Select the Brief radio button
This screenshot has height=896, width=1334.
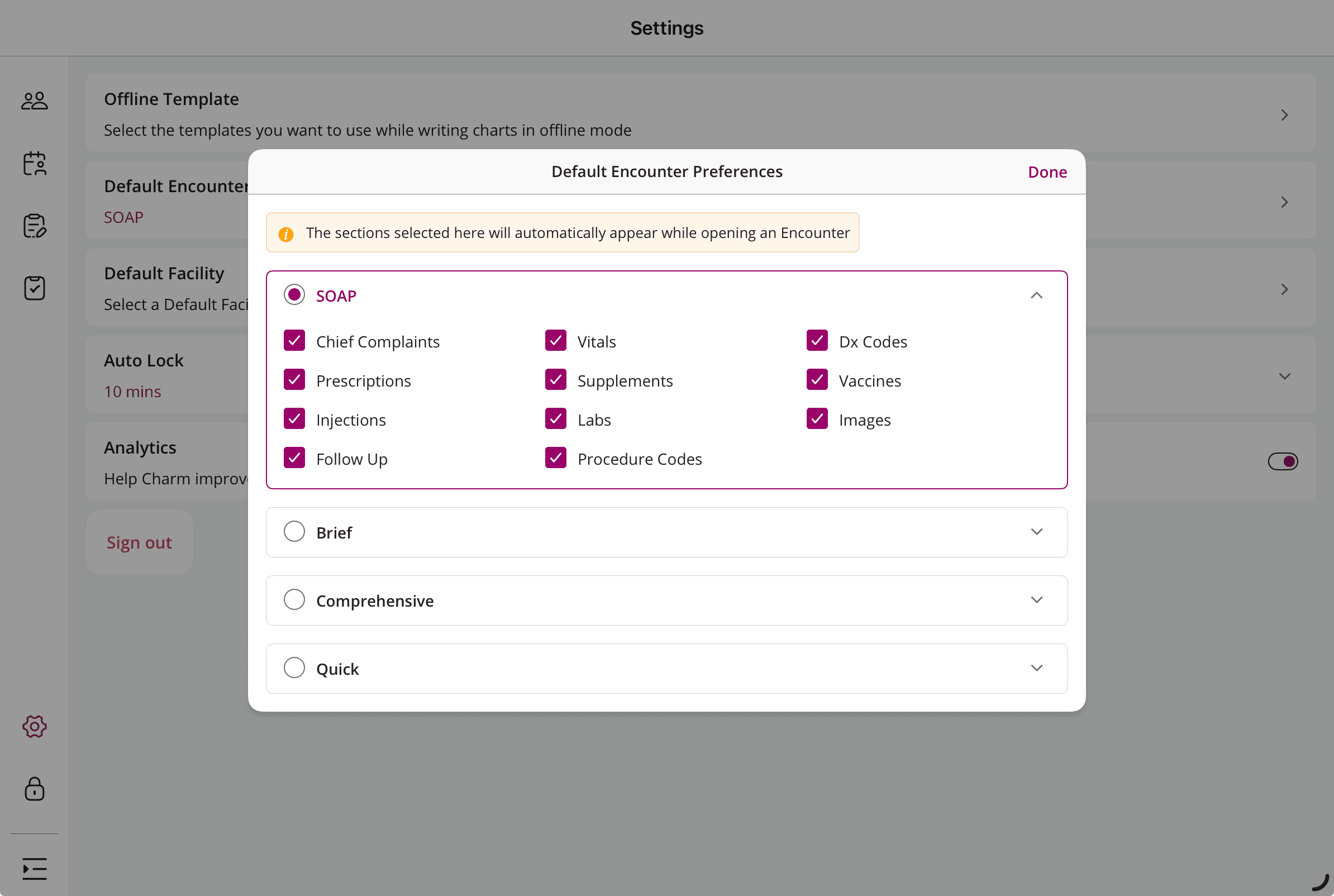point(294,531)
